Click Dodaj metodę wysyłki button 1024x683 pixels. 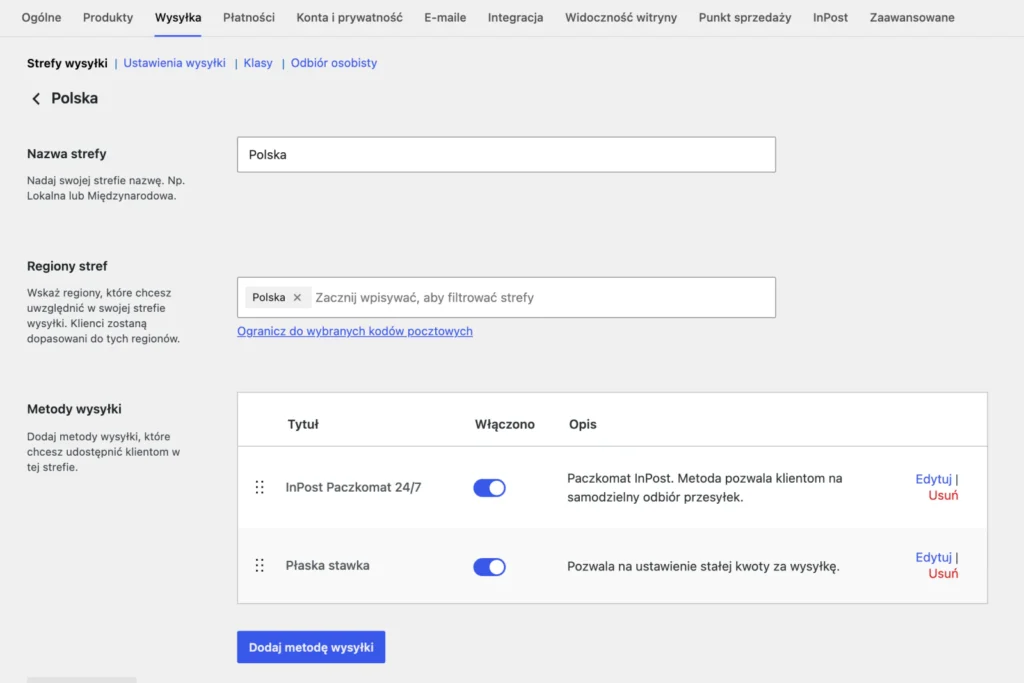click(x=311, y=647)
